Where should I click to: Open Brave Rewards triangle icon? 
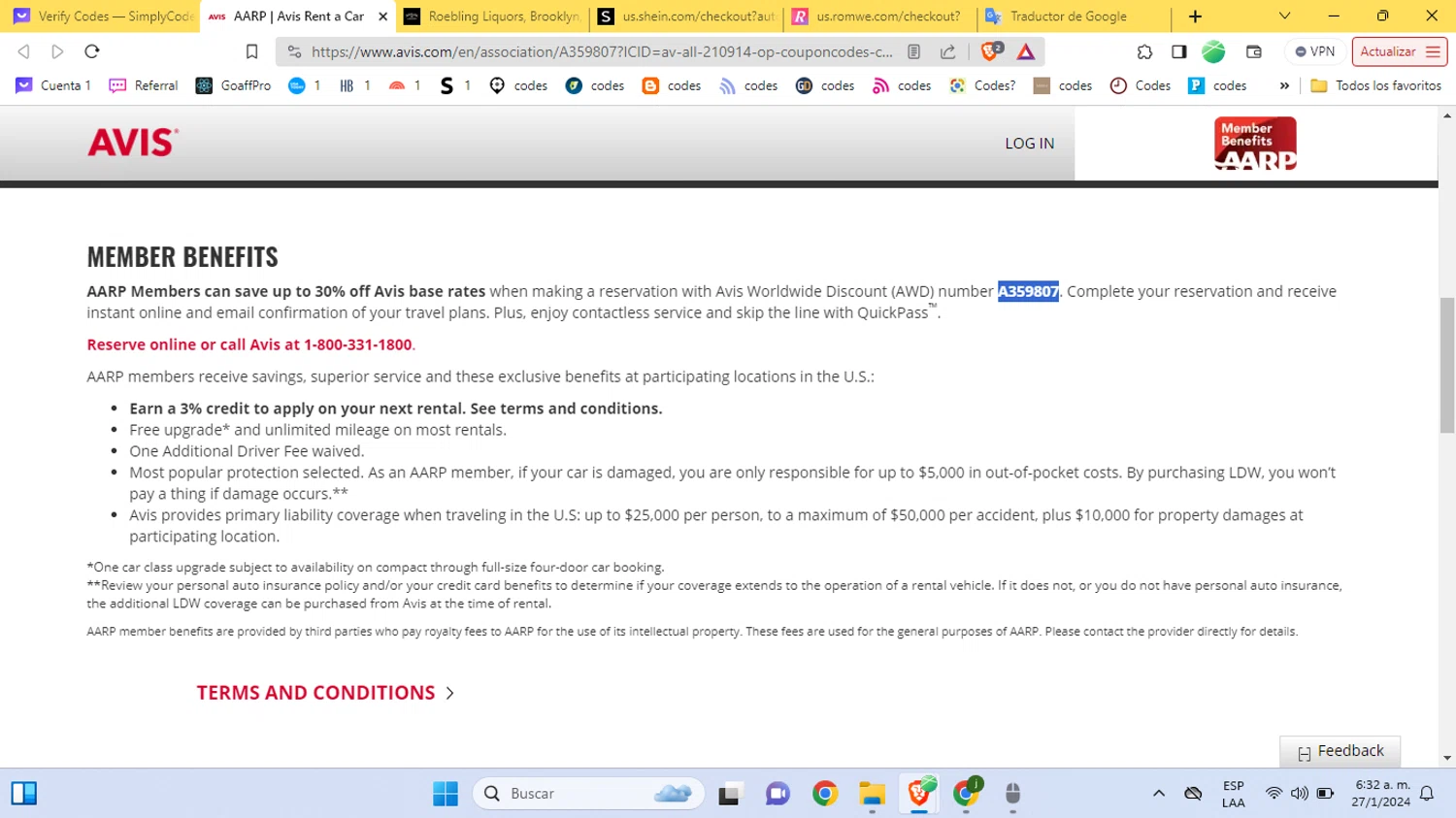(1026, 51)
